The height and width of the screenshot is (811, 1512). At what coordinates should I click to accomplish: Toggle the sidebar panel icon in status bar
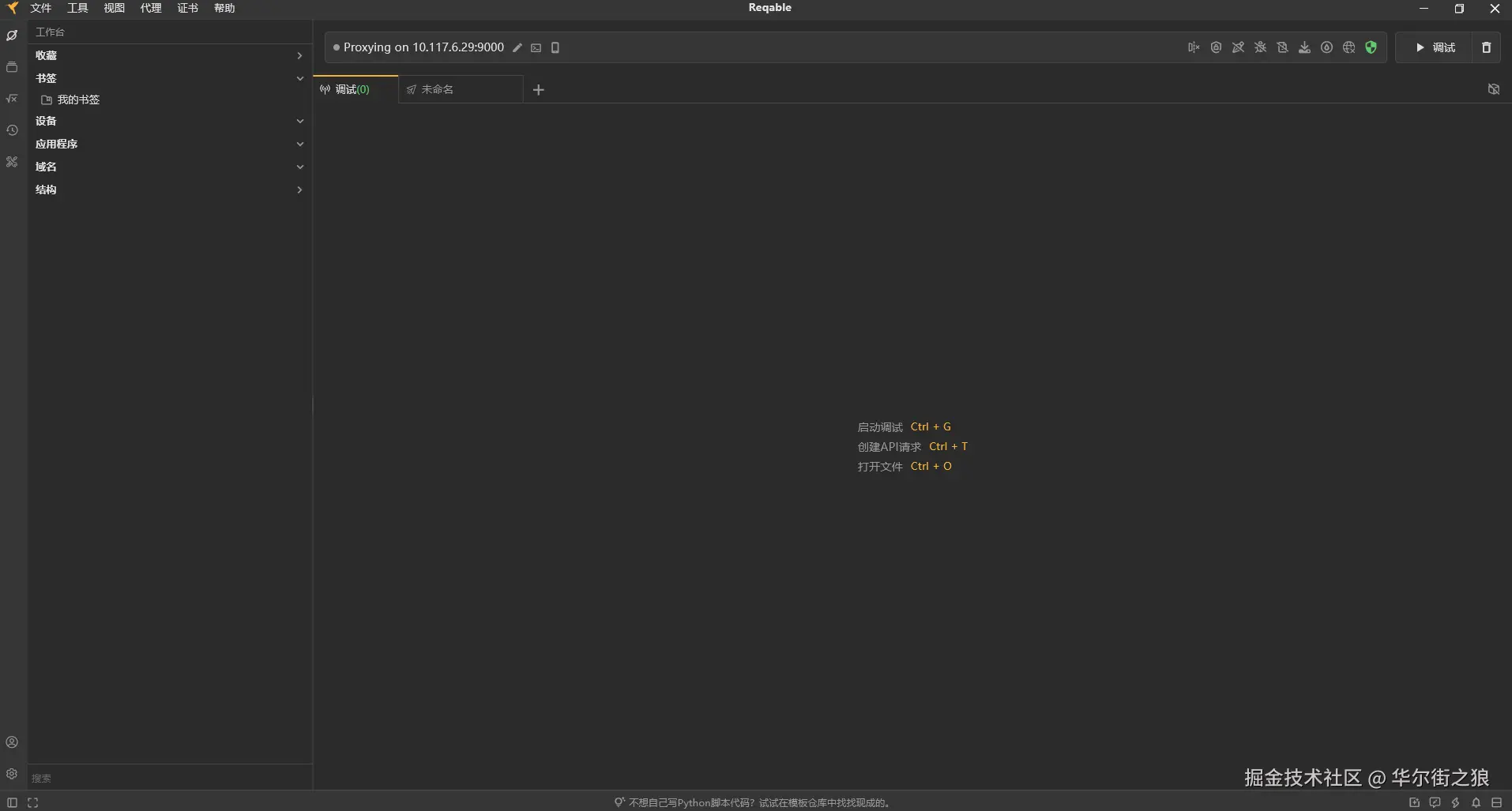(x=12, y=802)
